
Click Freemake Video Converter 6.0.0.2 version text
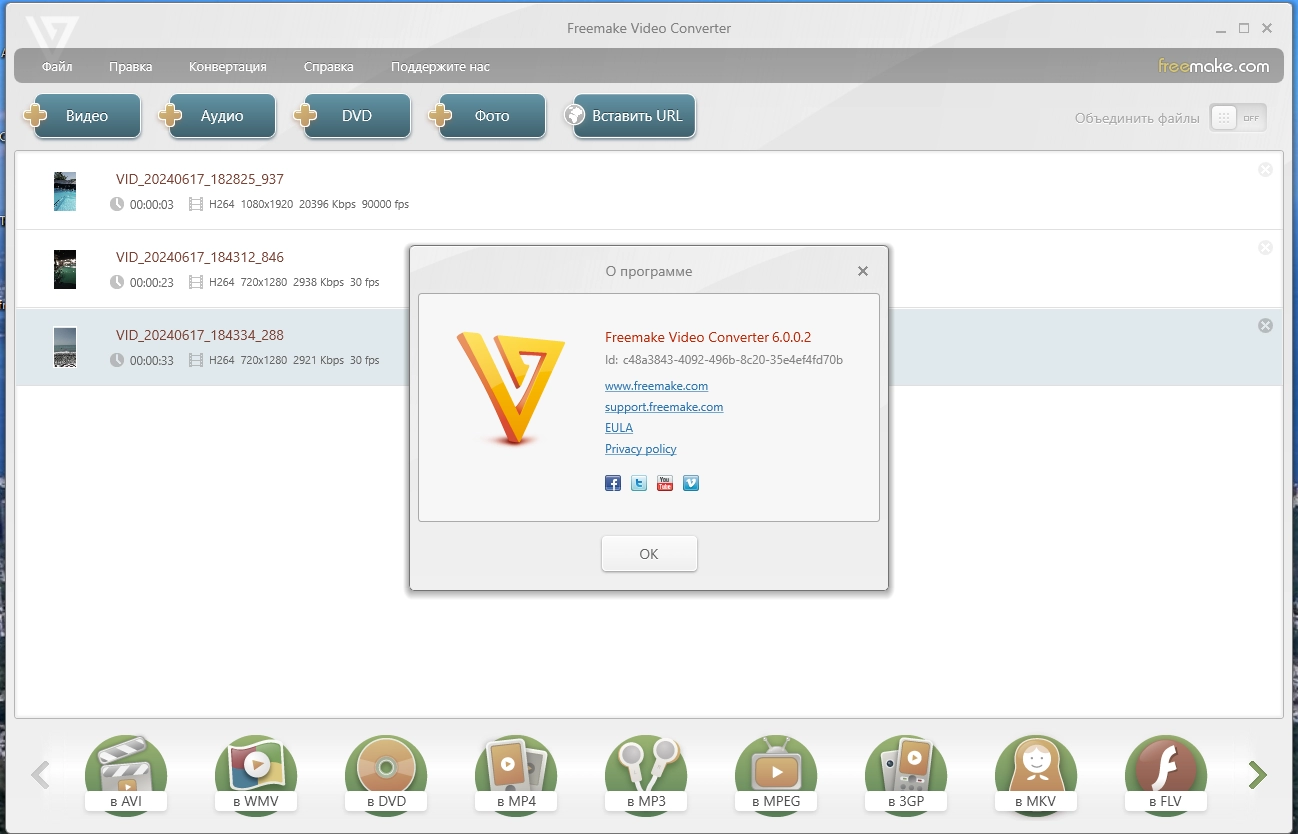708,337
